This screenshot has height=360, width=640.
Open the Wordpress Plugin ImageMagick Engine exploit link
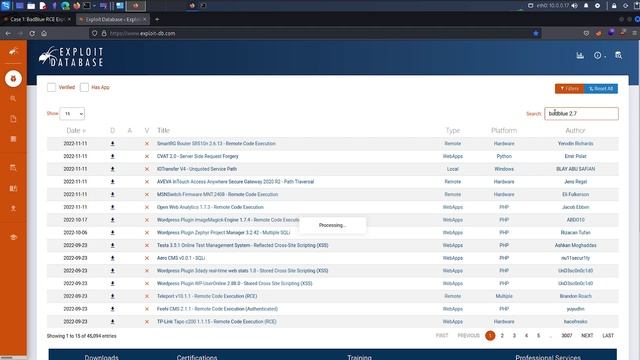coord(228,220)
